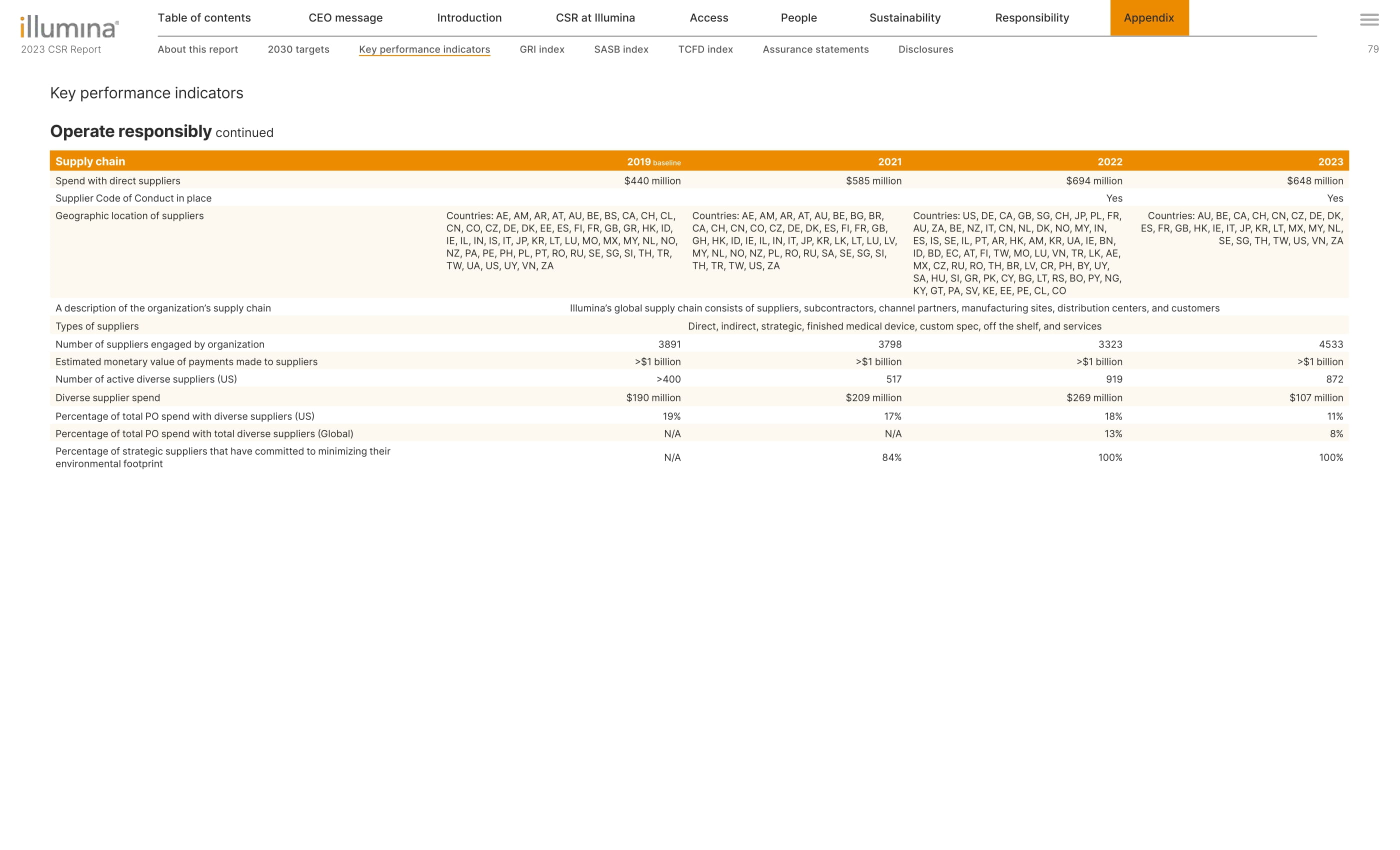Click the Illumina logo

69,26
